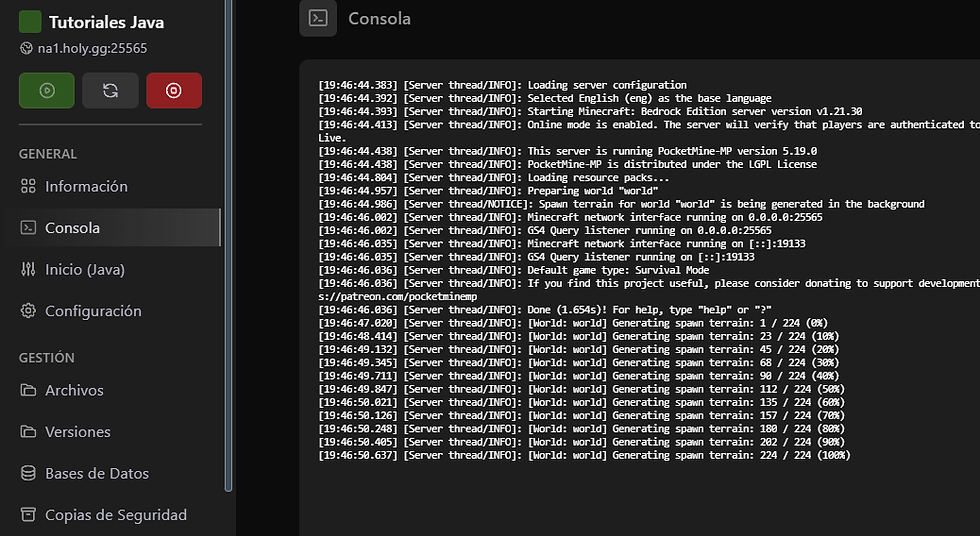This screenshot has width=980, height=536.
Task: Click spawn terrain line 135 / 224 (60%)
Action: coord(582,402)
